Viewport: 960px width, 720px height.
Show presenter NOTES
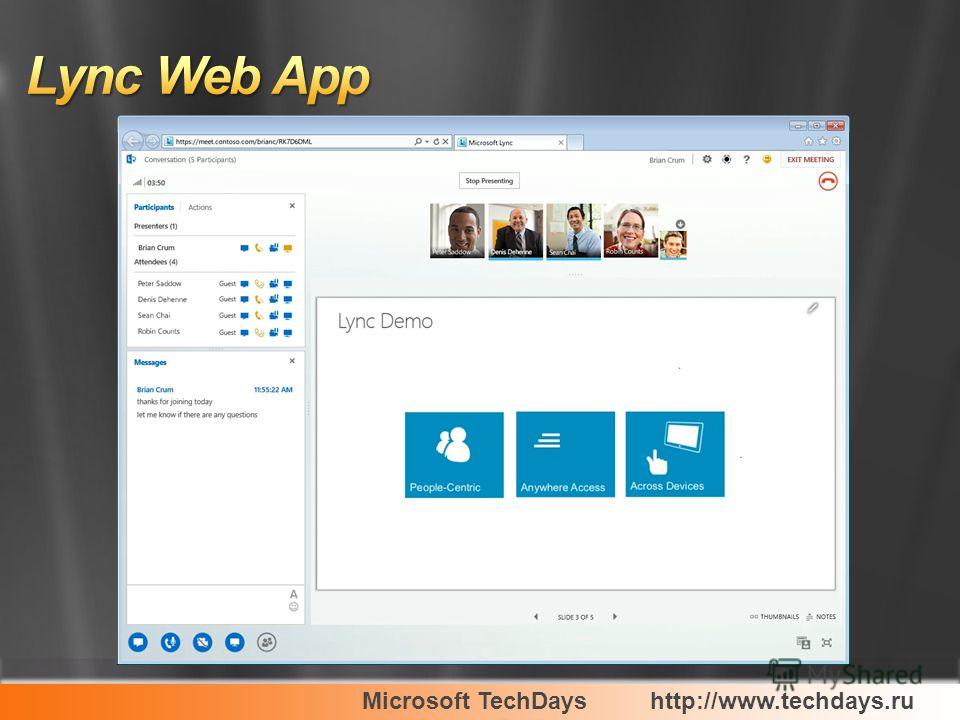pyautogui.click(x=821, y=617)
